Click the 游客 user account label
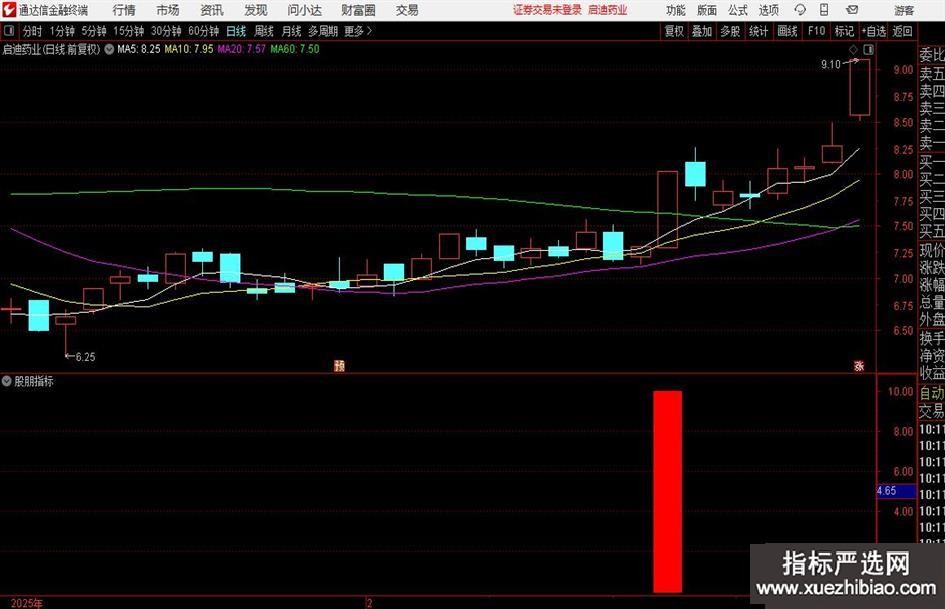The width and height of the screenshot is (945, 609). click(x=904, y=10)
